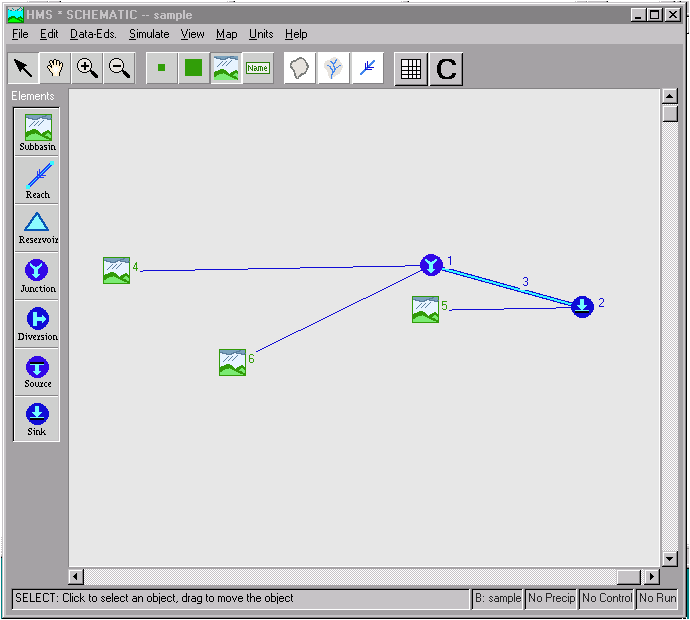Select the Reach element tool
690x620 pixels.
point(38,180)
